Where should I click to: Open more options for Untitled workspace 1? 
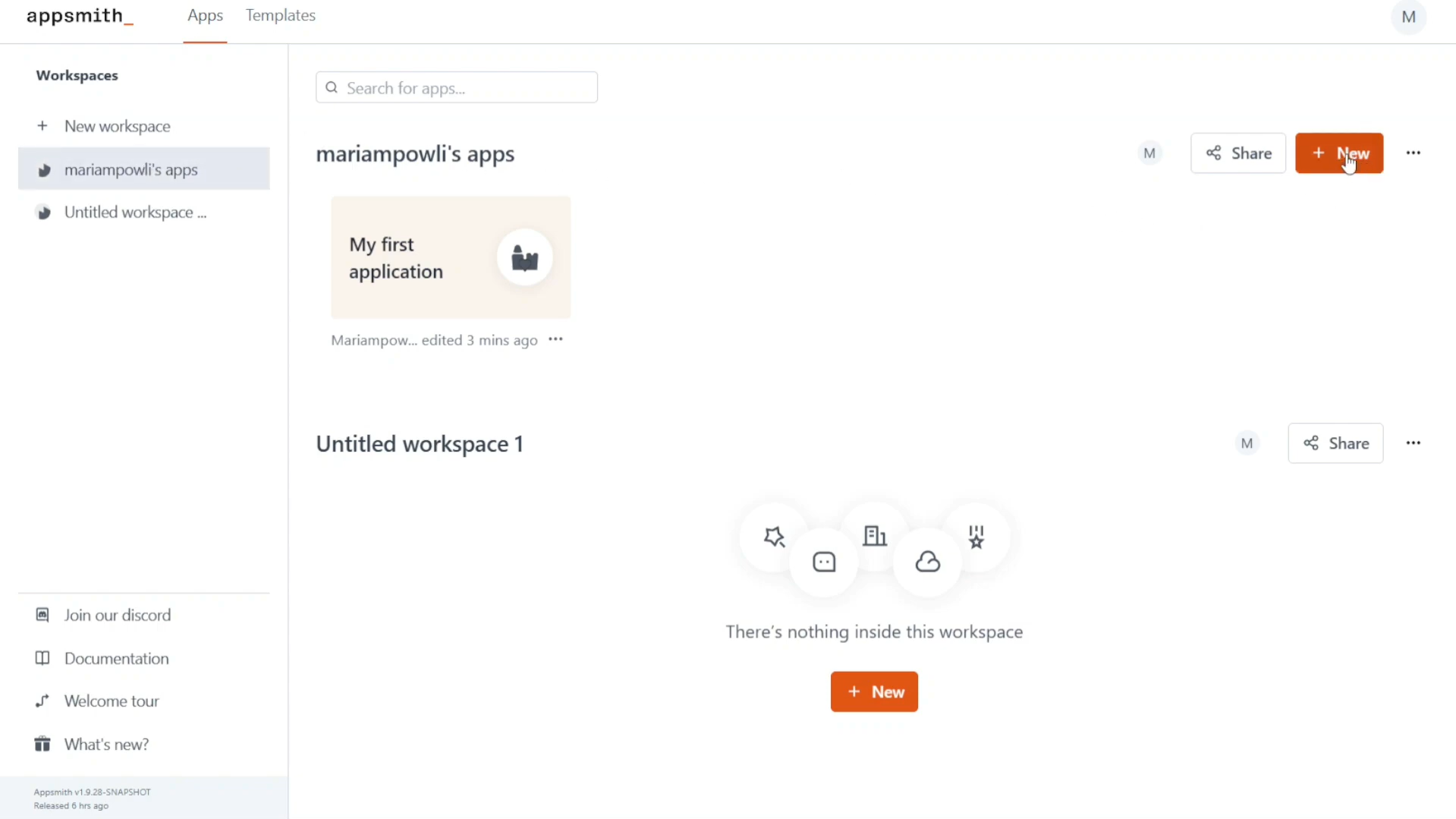[1413, 443]
